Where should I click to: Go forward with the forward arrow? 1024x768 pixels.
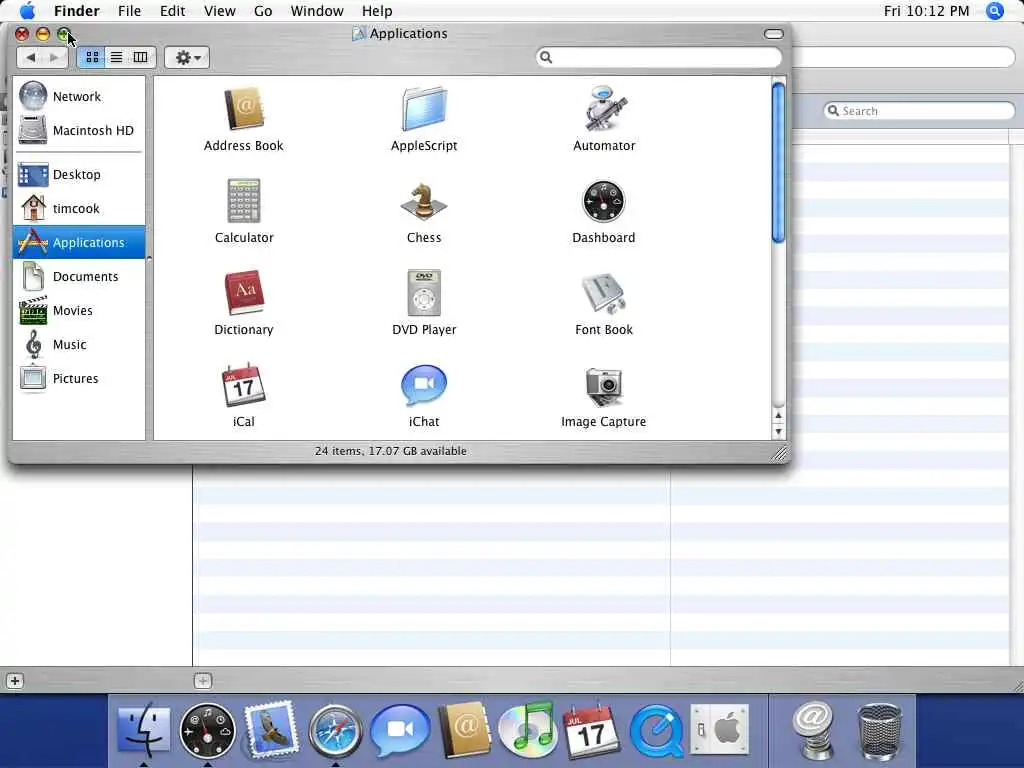54,57
